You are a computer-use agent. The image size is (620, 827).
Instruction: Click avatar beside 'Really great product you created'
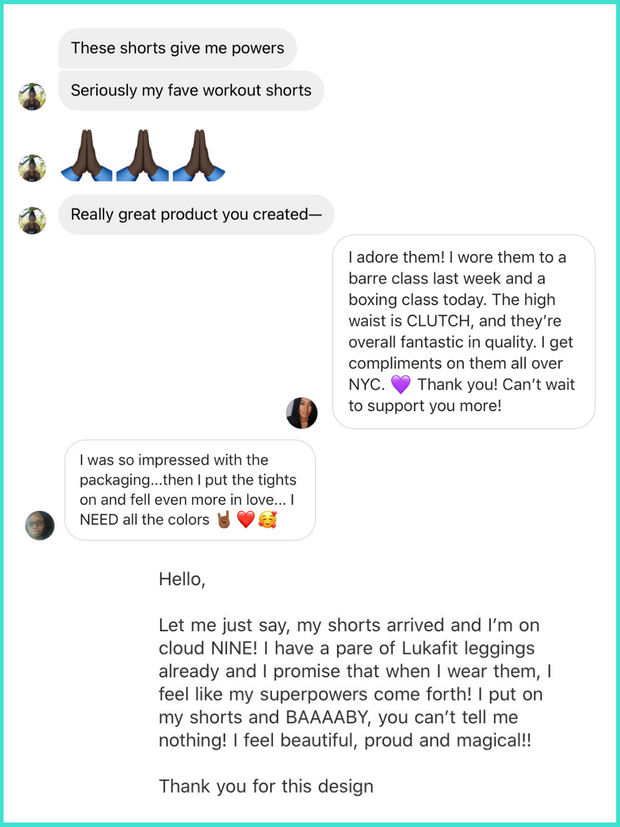[x=32, y=220]
